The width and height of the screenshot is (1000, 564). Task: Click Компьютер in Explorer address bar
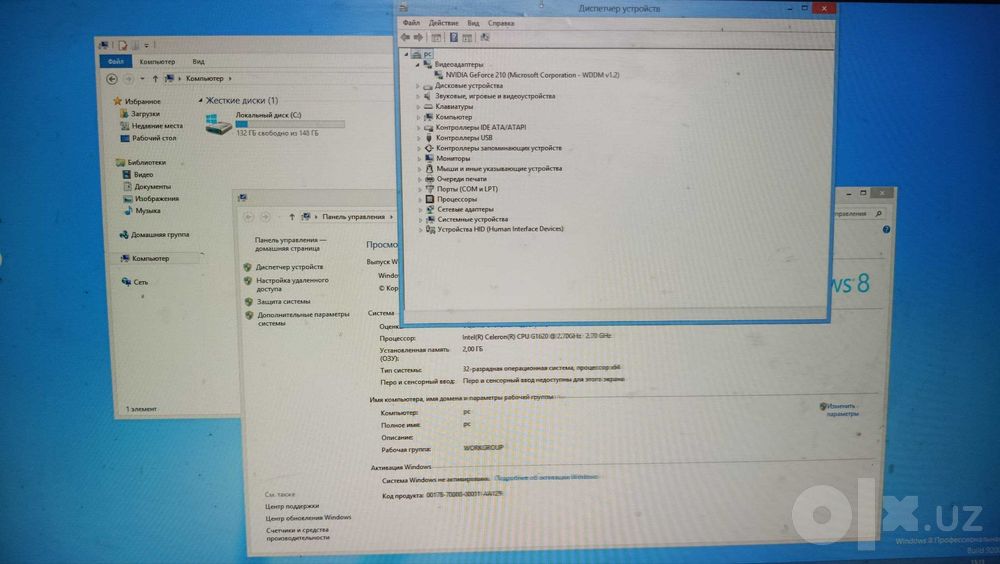pos(205,78)
